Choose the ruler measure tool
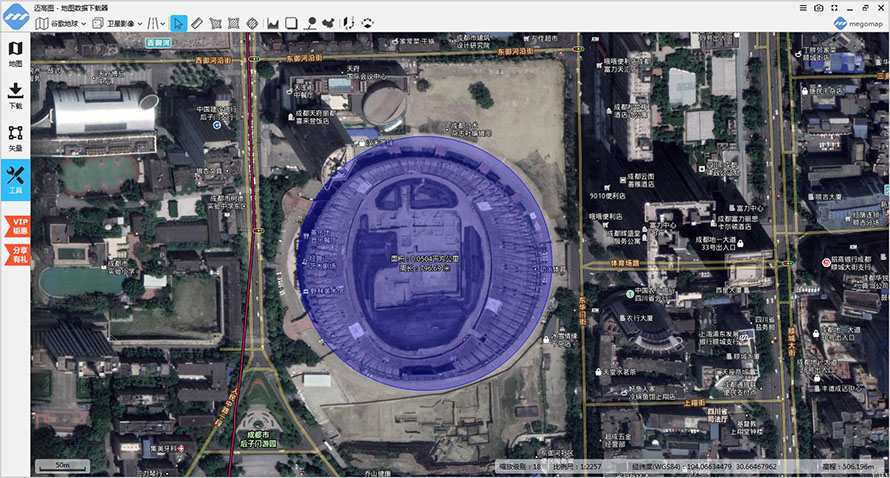890x478 pixels. click(196, 23)
